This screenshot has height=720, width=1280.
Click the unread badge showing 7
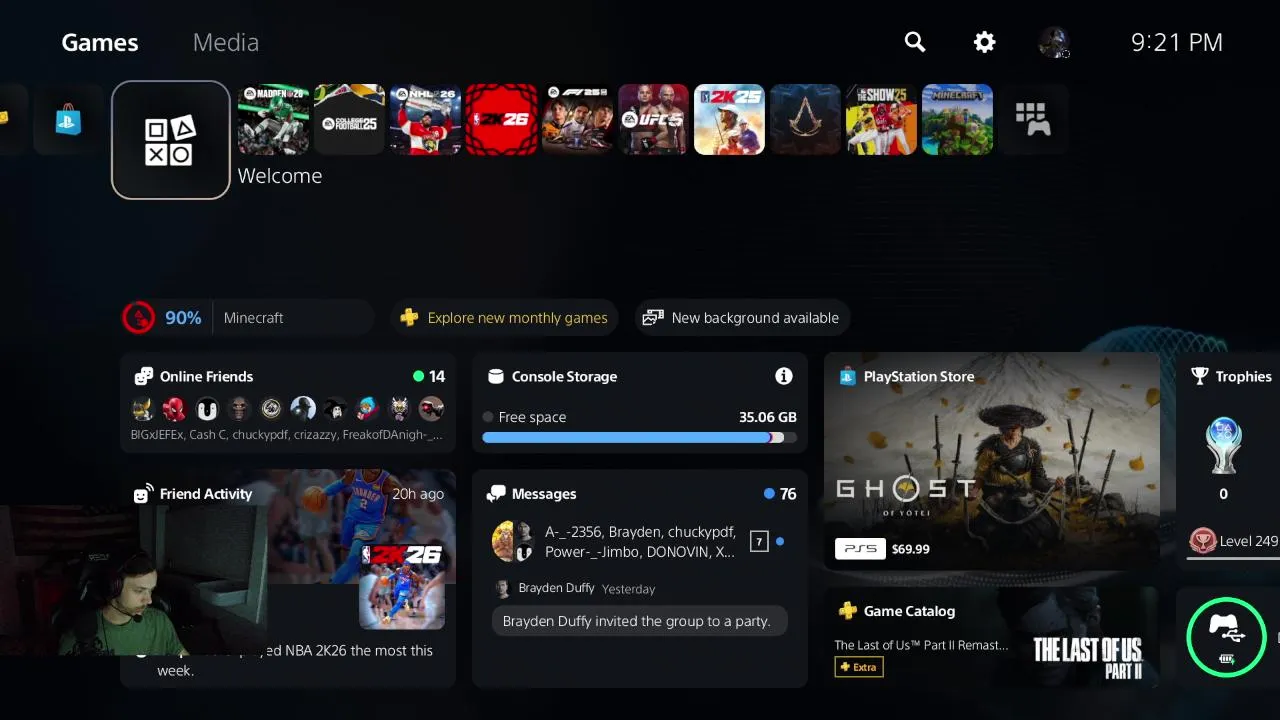759,542
